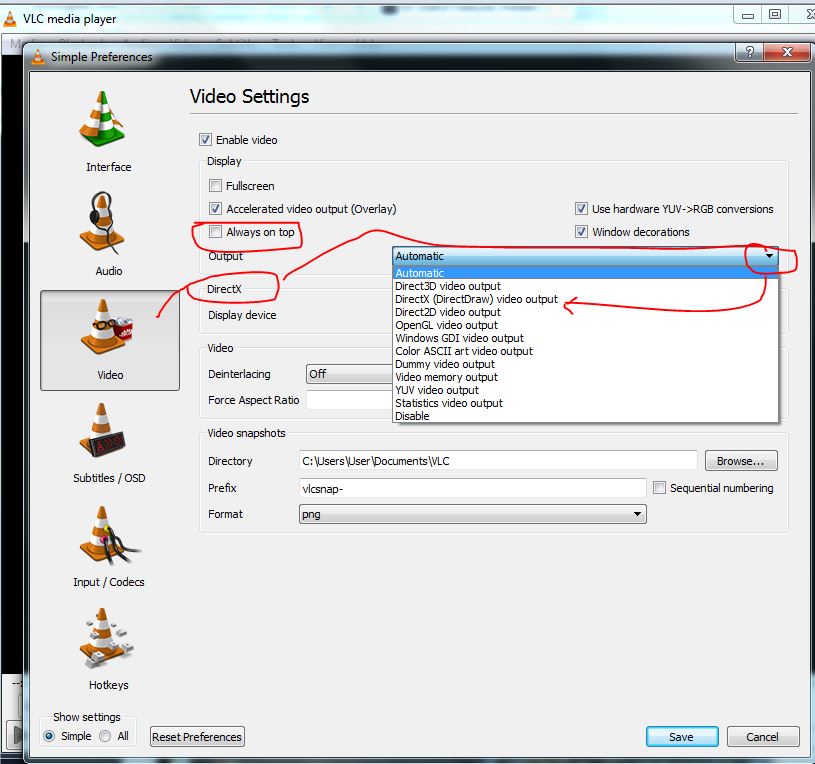Image resolution: width=815 pixels, height=764 pixels.
Task: Choose DirectX (DirectDraw) video output option
Action: (585, 299)
